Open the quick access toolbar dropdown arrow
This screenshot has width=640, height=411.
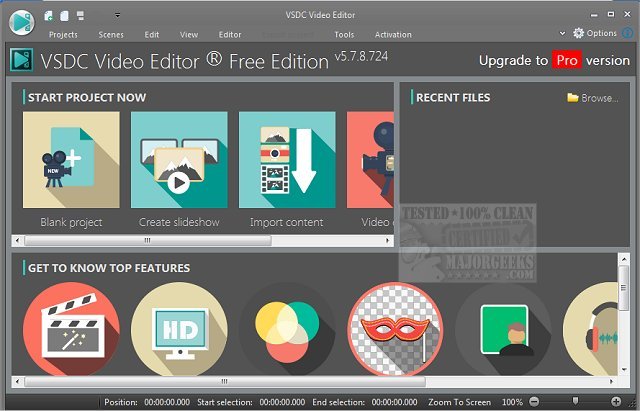117,16
